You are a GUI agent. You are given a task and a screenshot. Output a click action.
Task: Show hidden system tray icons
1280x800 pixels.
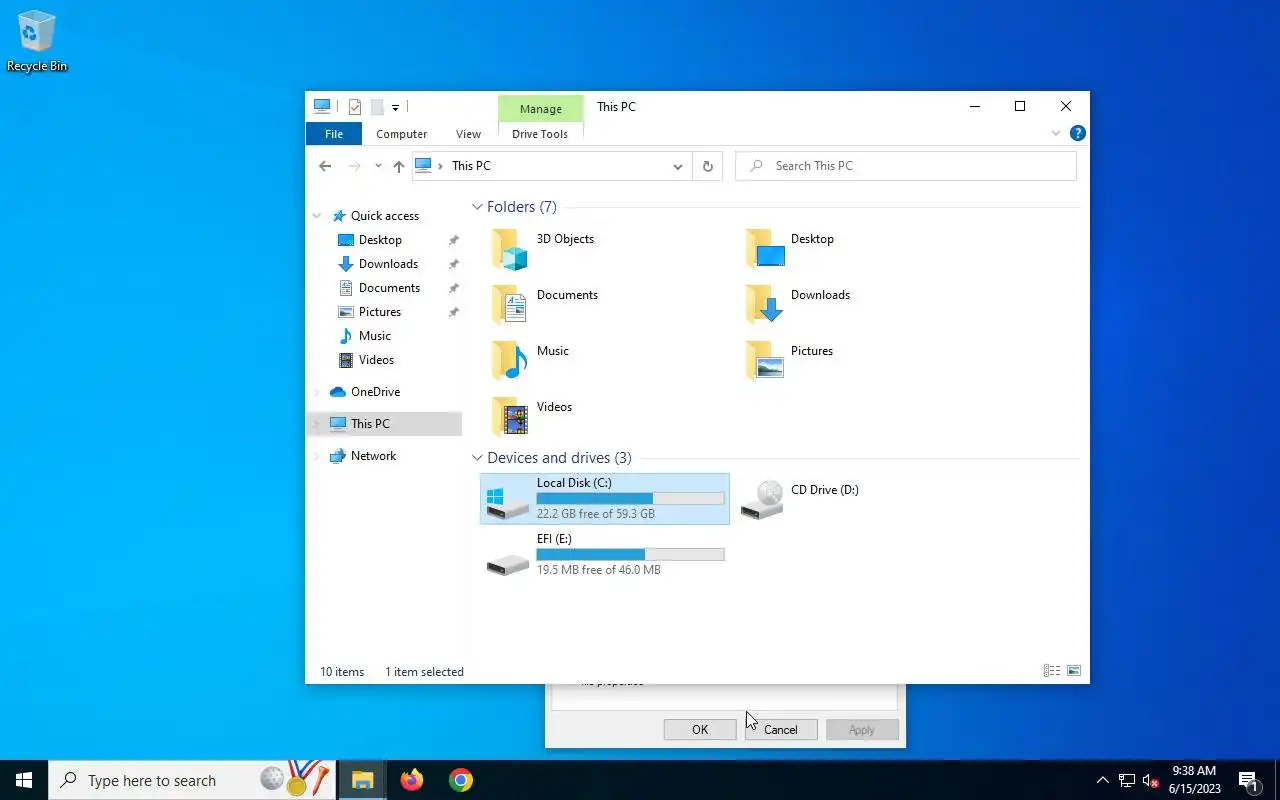(1102, 780)
